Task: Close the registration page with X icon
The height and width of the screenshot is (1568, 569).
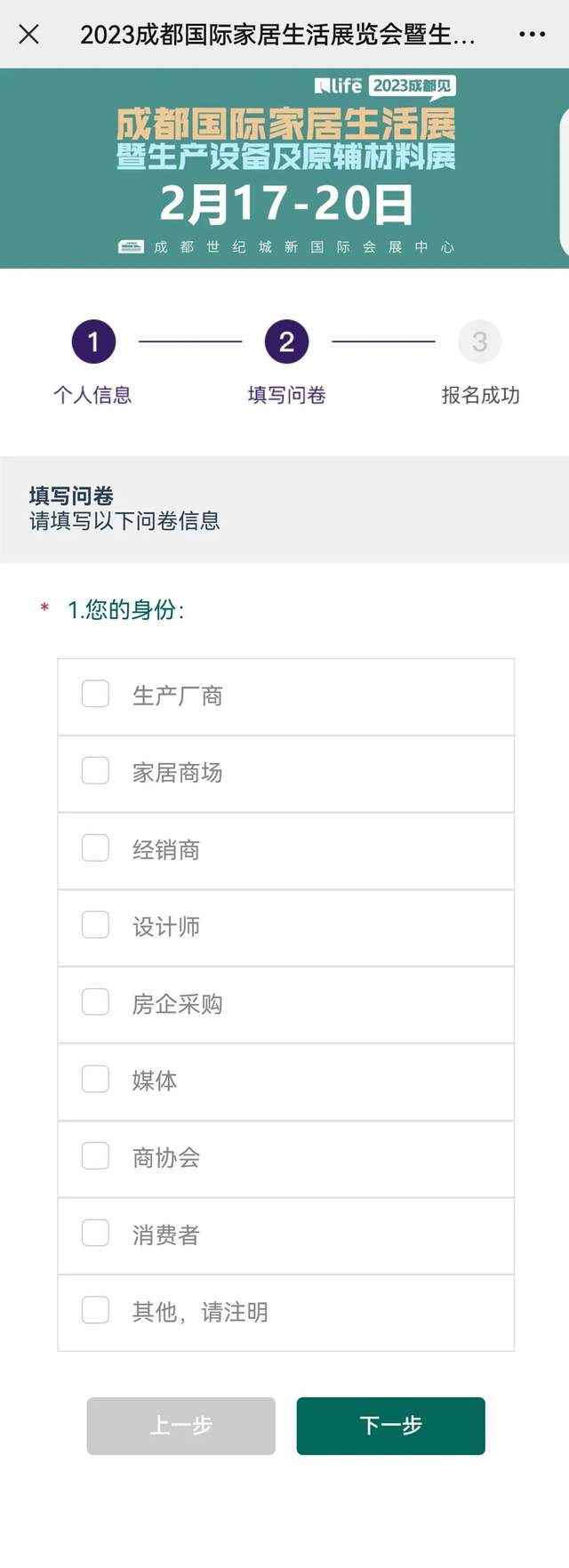Action: pyautogui.click(x=29, y=35)
